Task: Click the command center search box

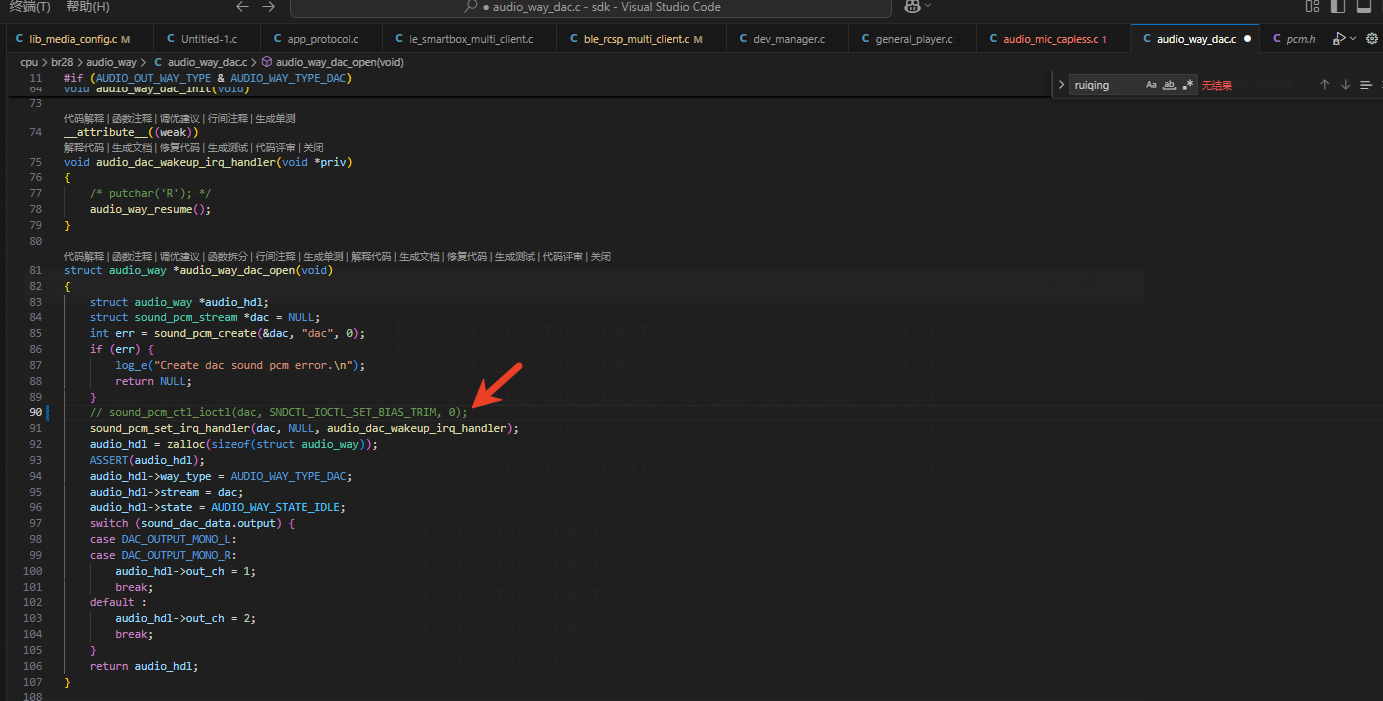Action: [x=590, y=8]
